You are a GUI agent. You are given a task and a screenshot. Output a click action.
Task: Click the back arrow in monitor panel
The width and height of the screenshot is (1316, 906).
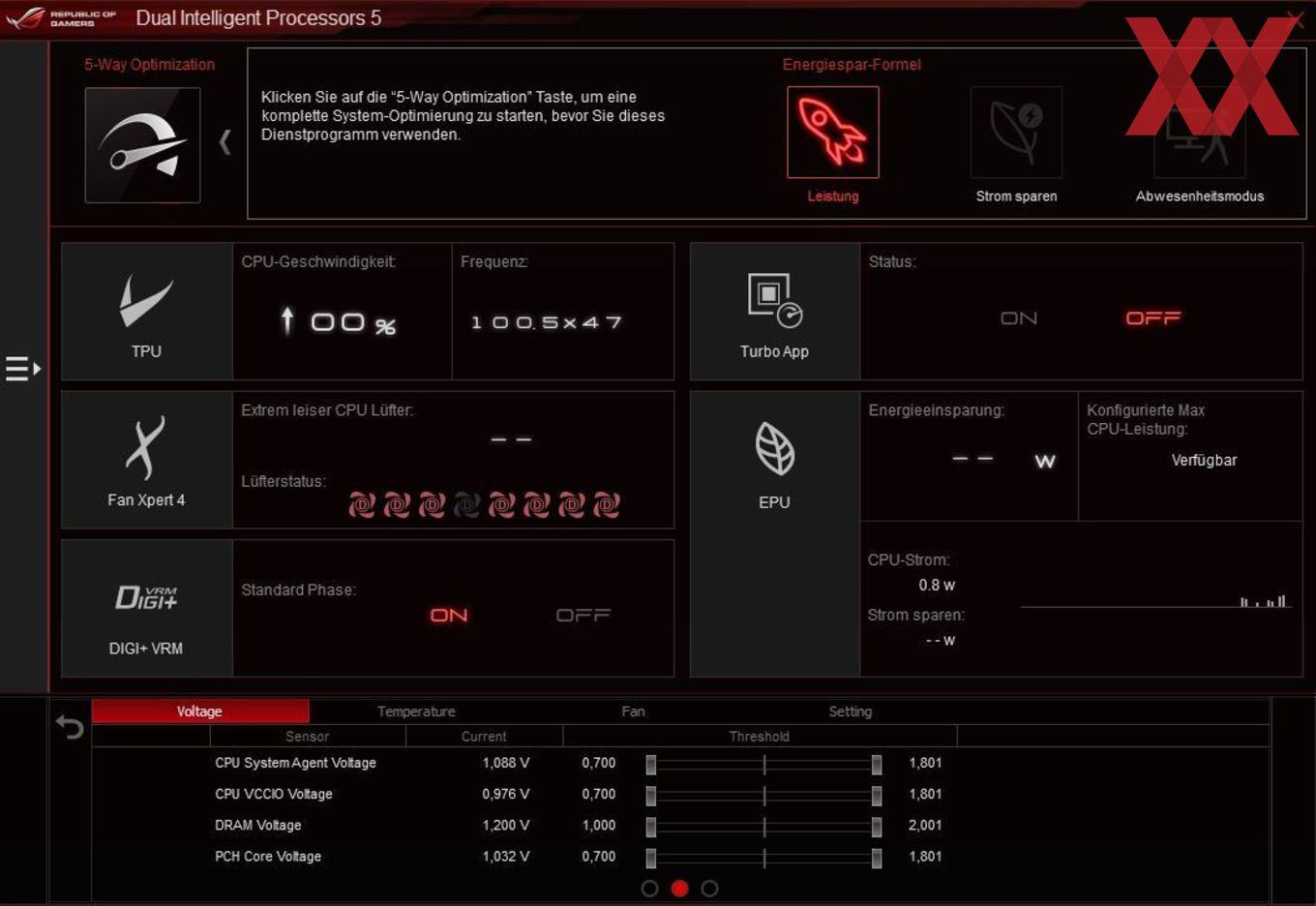[x=70, y=726]
